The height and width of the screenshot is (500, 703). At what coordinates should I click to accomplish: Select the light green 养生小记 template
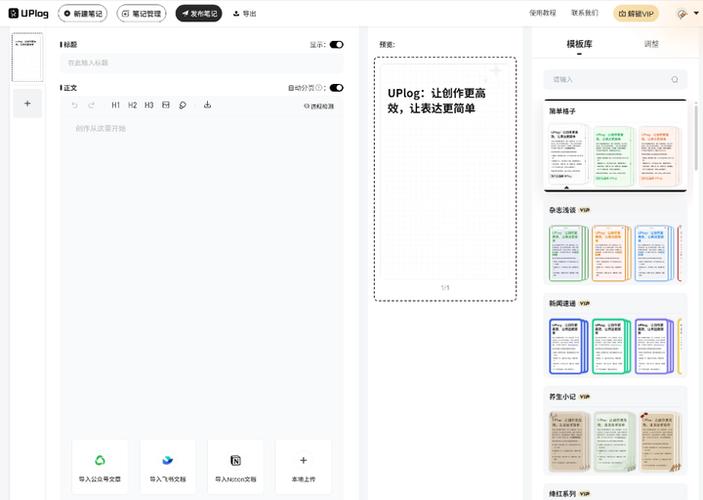[615, 441]
